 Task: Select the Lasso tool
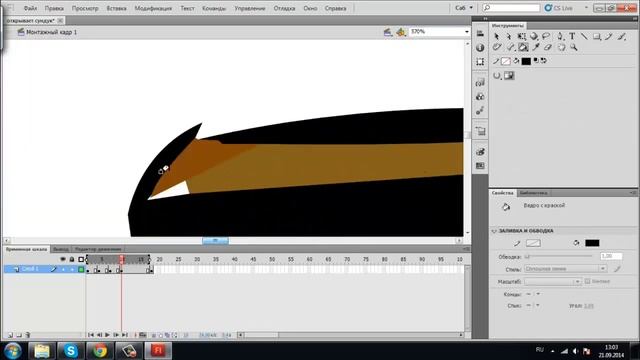click(x=546, y=37)
